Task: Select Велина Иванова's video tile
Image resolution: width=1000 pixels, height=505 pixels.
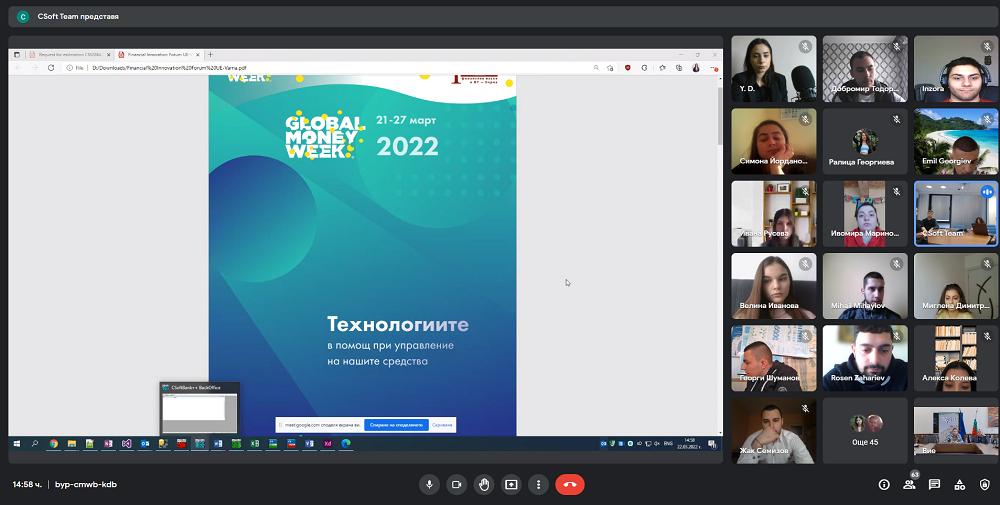Action: 774,286
